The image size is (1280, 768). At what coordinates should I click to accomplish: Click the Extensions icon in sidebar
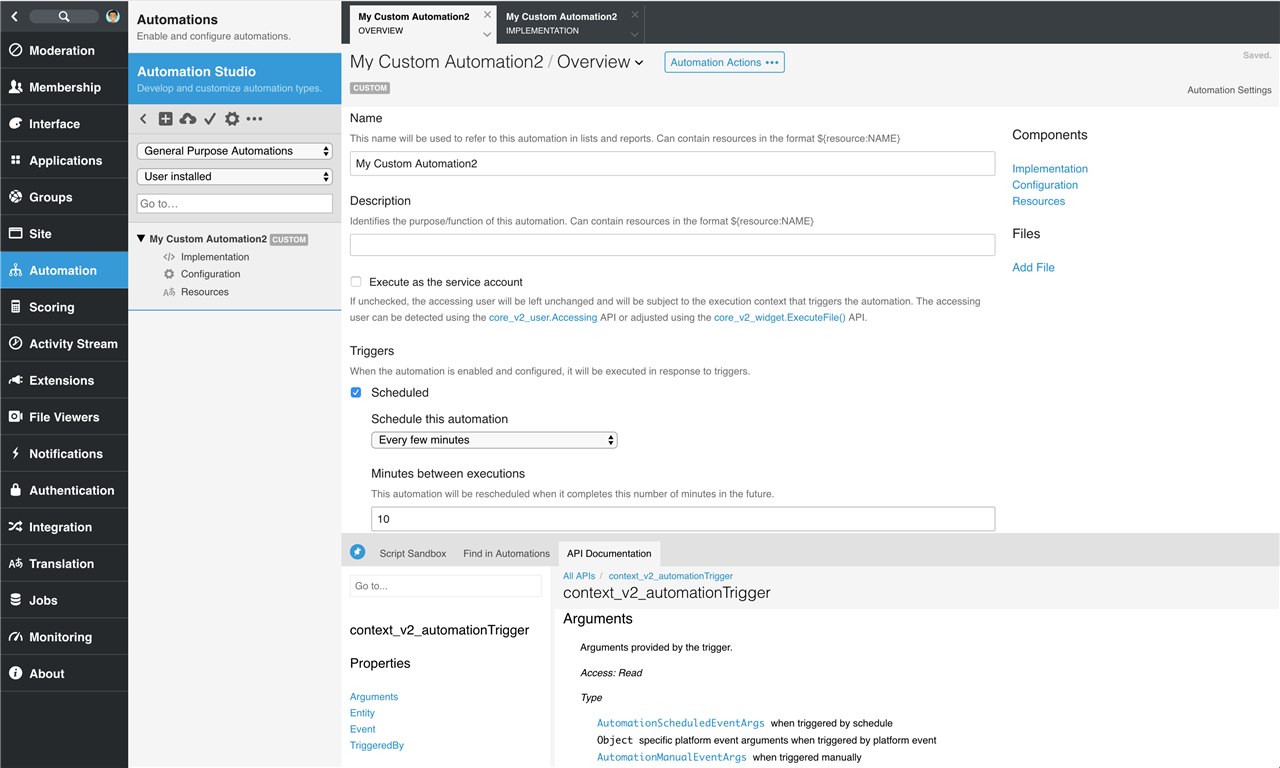tap(15, 380)
